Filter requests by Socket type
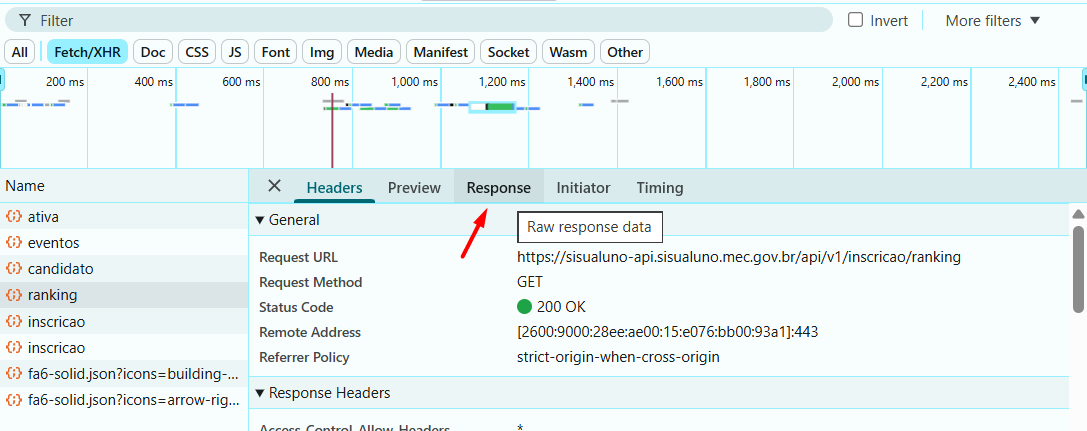1087x431 pixels. click(508, 52)
